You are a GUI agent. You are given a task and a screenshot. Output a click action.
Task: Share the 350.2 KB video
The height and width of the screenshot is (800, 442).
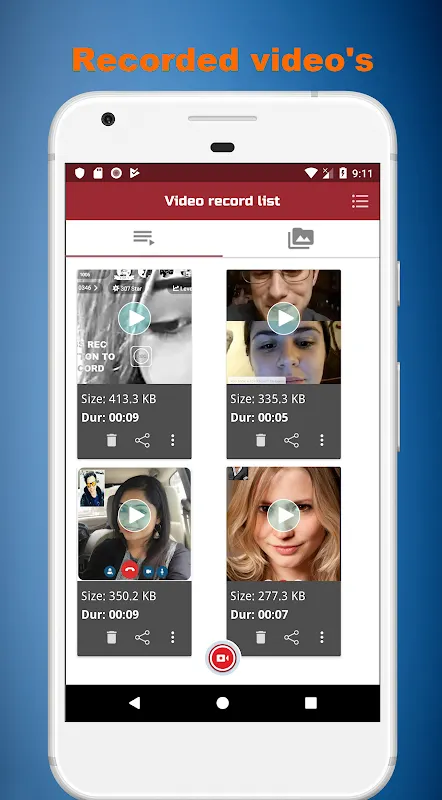tap(142, 637)
